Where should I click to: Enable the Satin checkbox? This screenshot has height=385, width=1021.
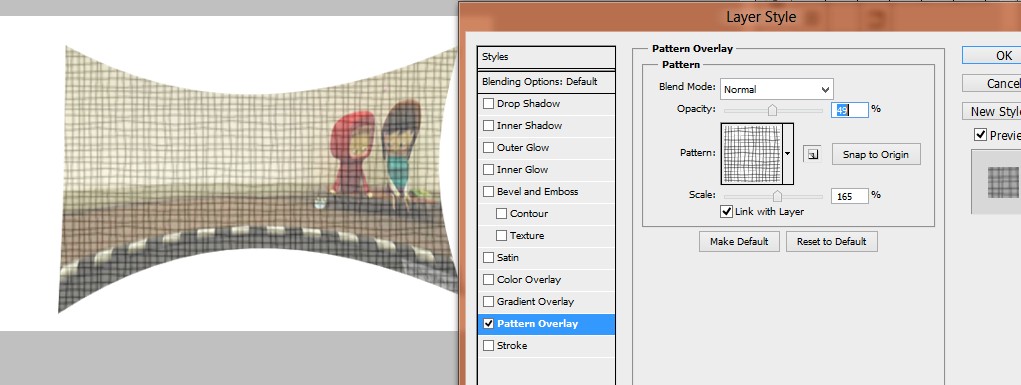point(488,258)
